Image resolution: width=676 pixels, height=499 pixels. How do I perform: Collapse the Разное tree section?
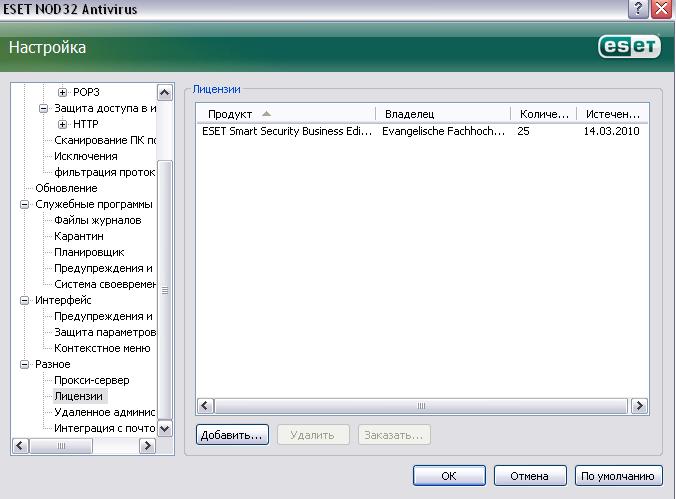click(x=25, y=364)
